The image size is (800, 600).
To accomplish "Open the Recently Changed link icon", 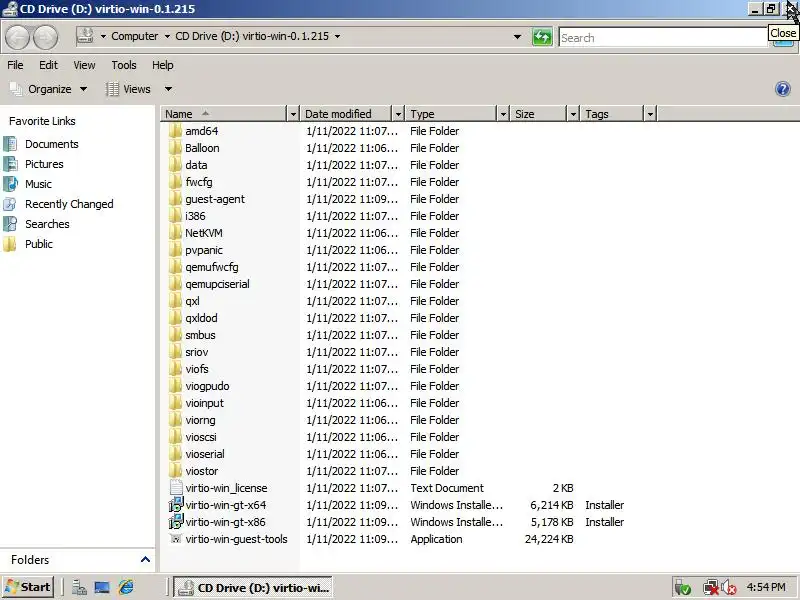I will [x=10, y=204].
